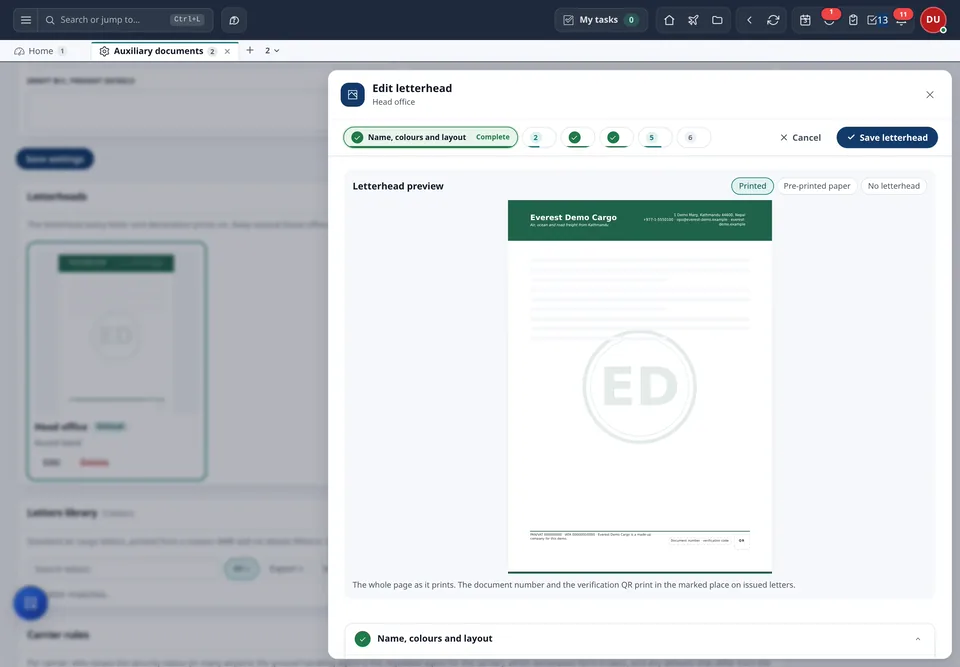
Task: Open the calendar icon in top toolbar
Action: [805, 20]
